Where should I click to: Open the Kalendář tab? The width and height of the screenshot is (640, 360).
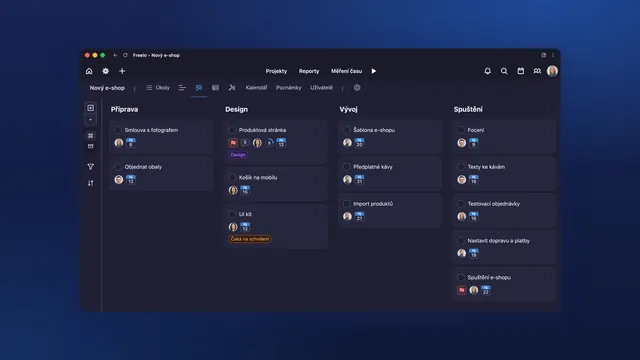pos(256,88)
